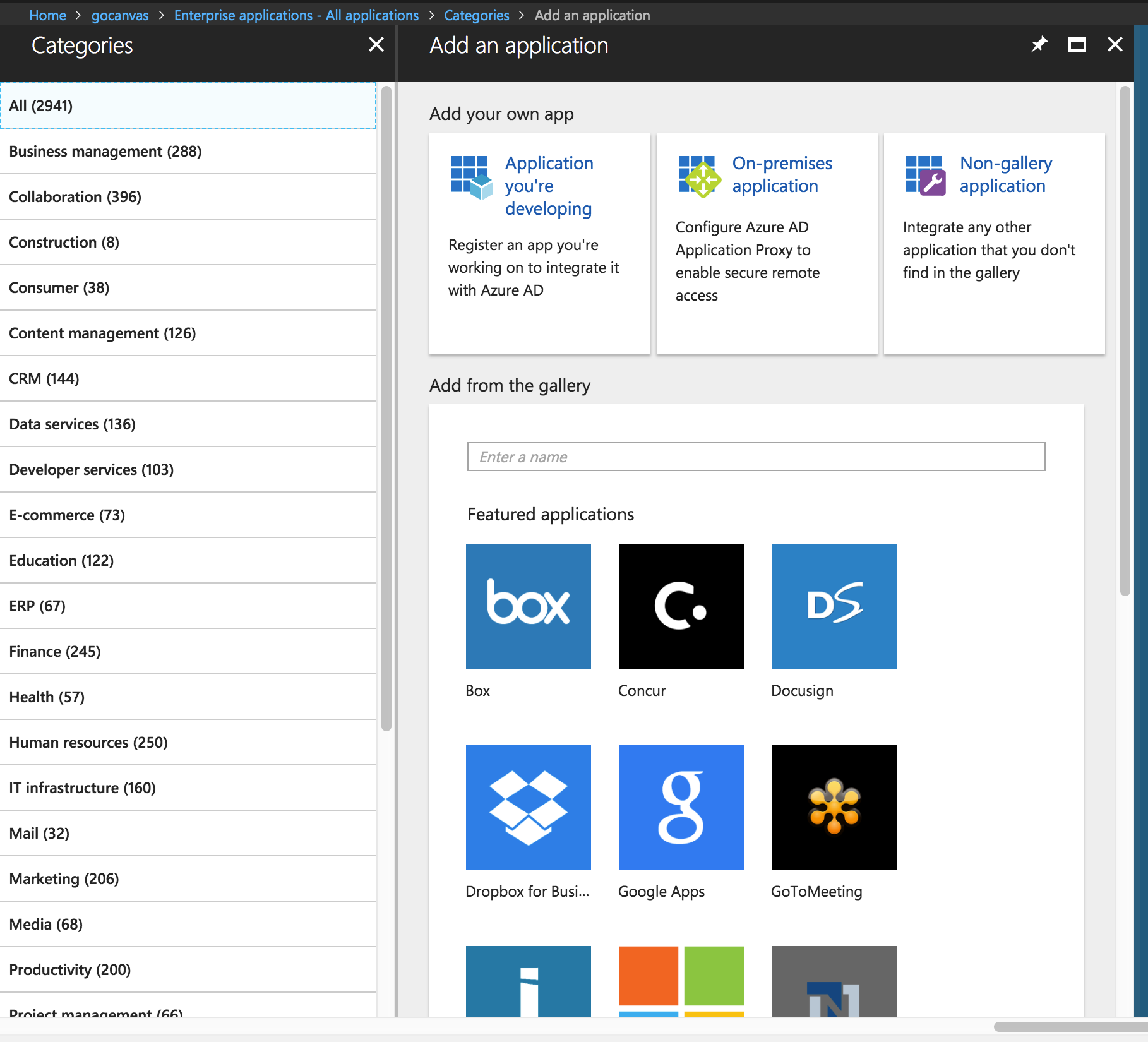The width and height of the screenshot is (1148, 1042).
Task: Open gocanvas breadcrumb link
Action: (120, 15)
